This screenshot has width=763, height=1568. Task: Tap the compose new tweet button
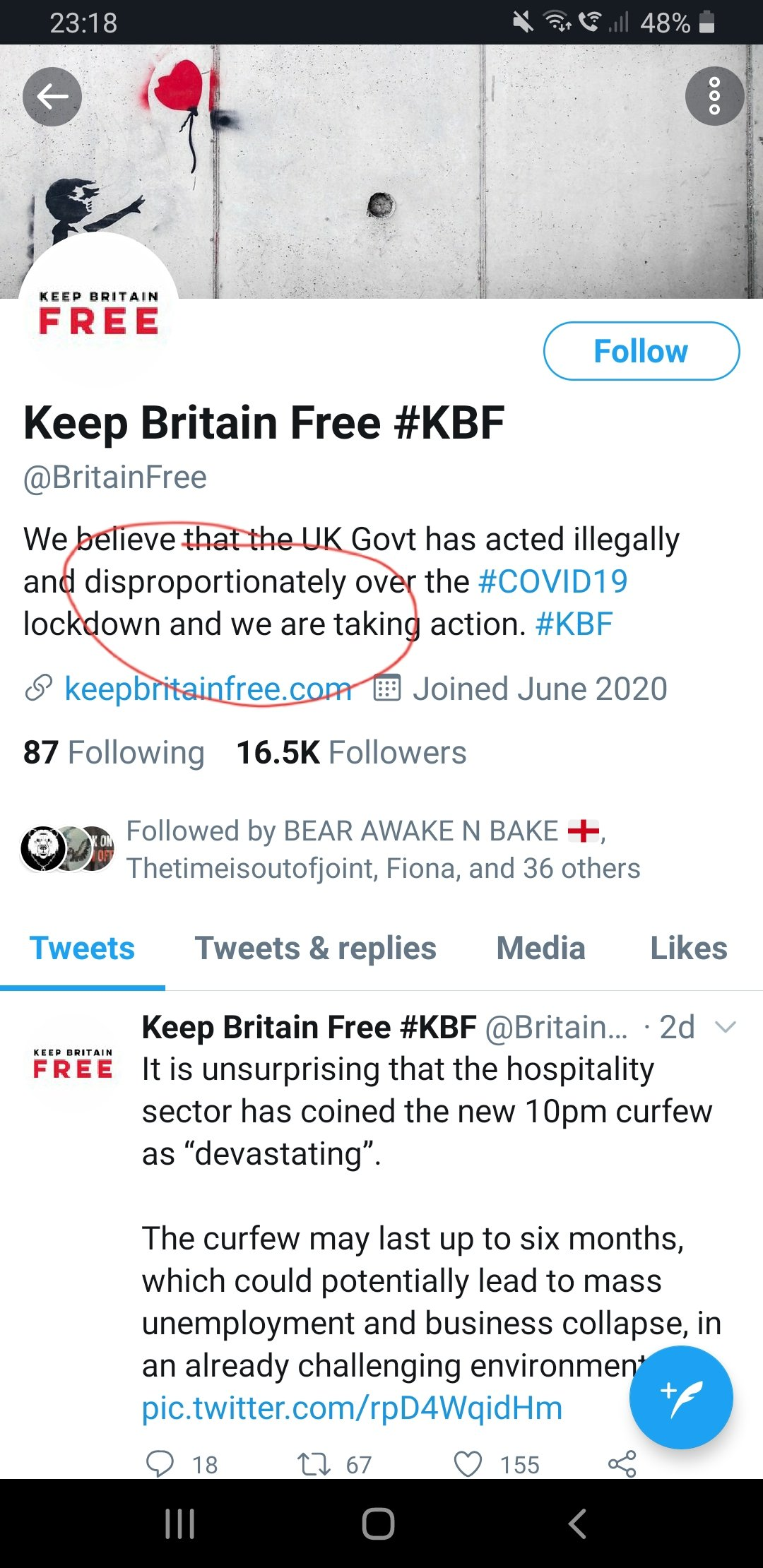tap(681, 1397)
